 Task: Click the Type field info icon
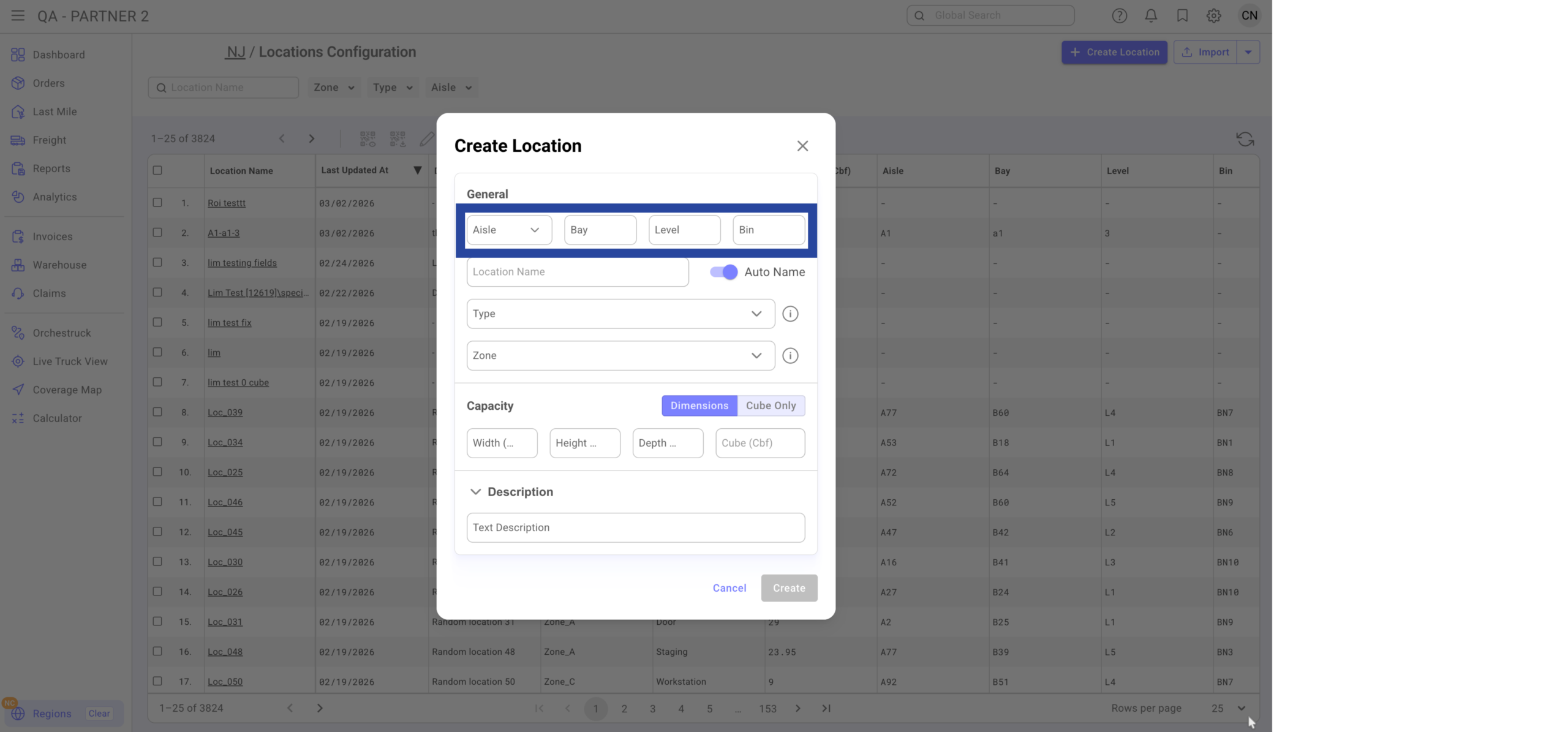(790, 314)
